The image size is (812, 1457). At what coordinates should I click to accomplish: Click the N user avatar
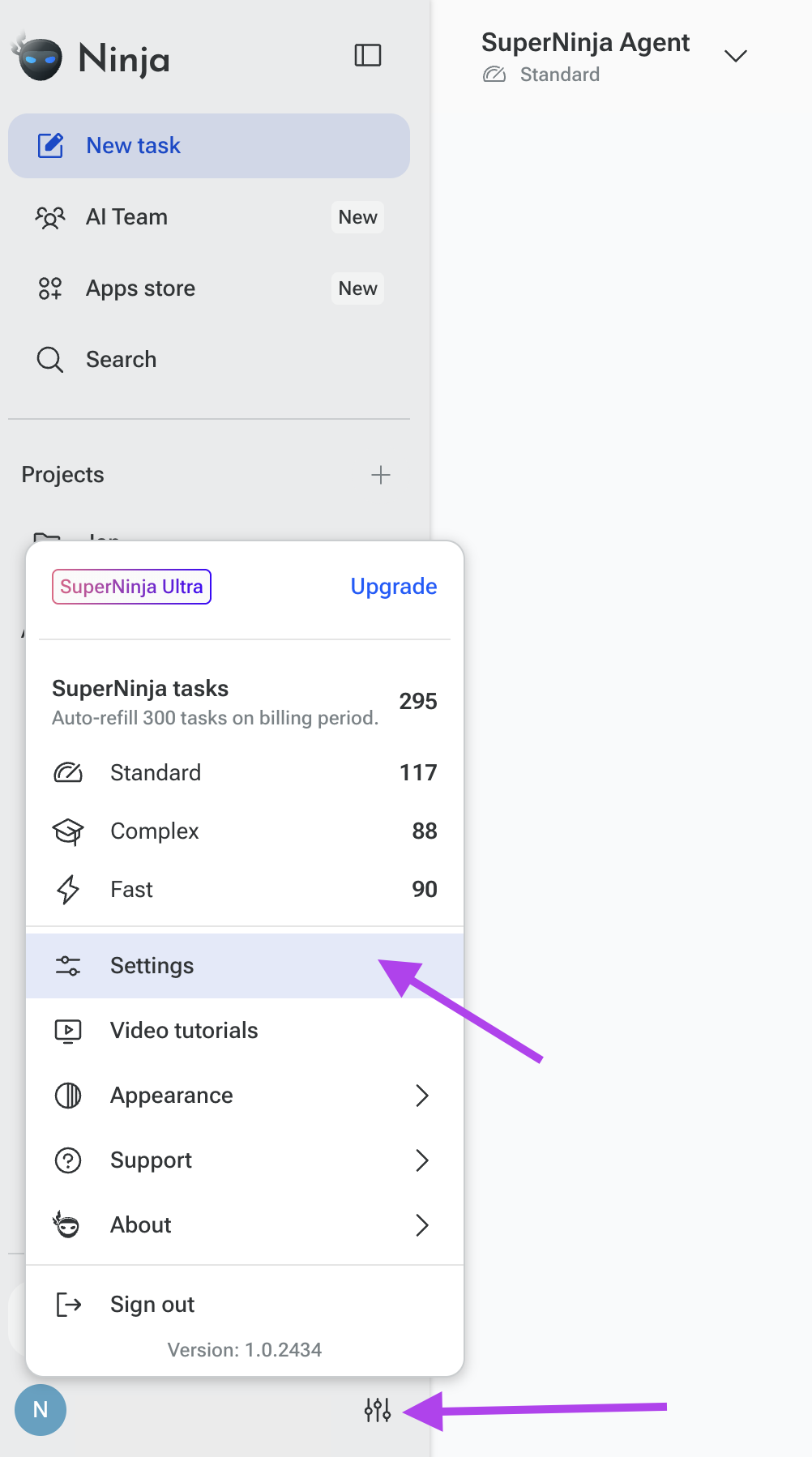pos(41,1410)
